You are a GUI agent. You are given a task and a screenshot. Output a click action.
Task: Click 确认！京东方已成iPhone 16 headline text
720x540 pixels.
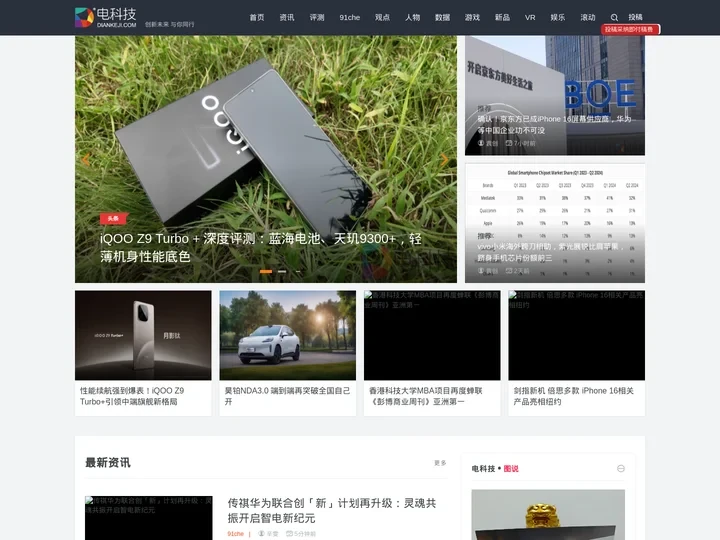coord(554,124)
